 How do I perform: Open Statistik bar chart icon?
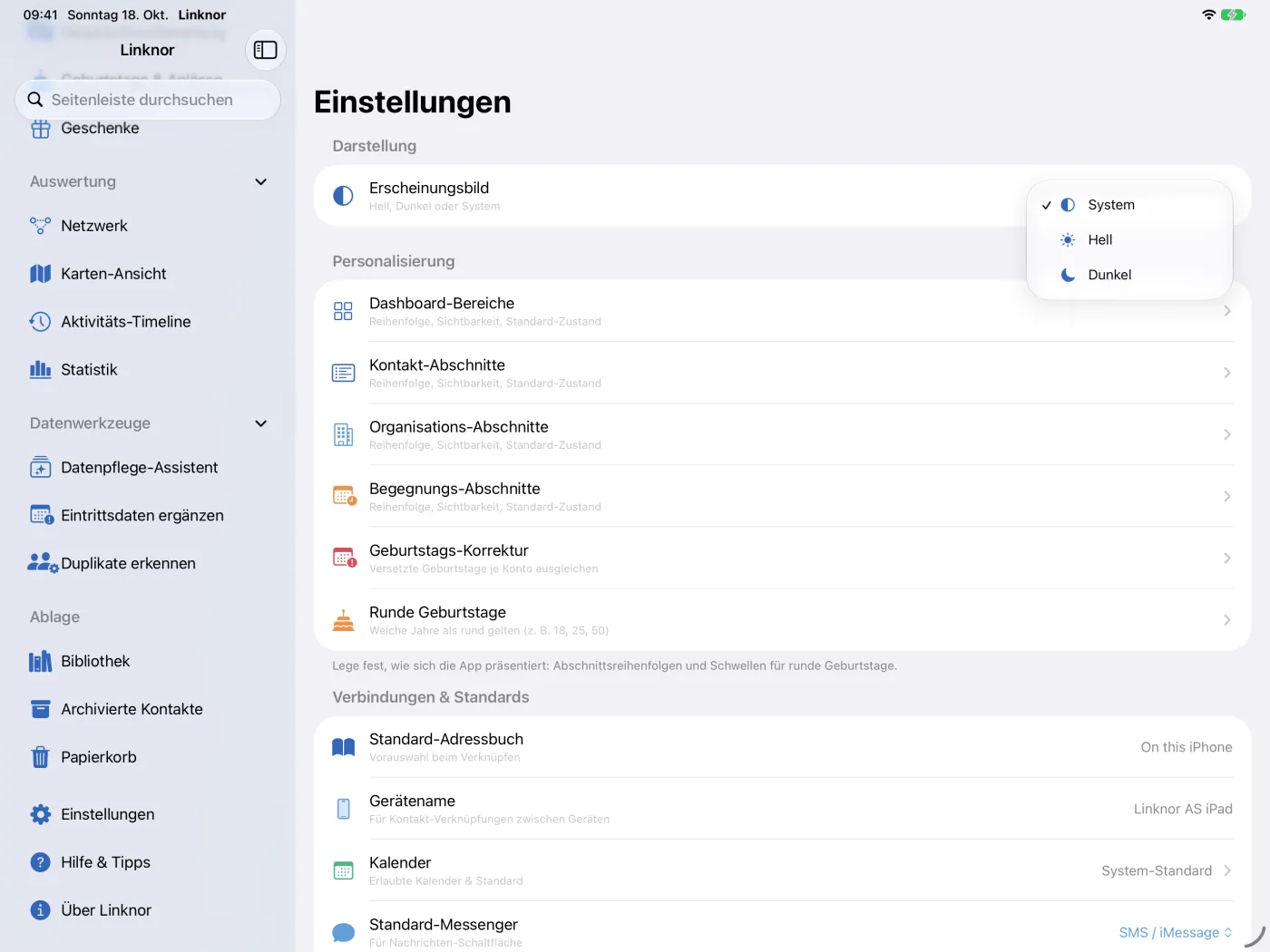40,370
